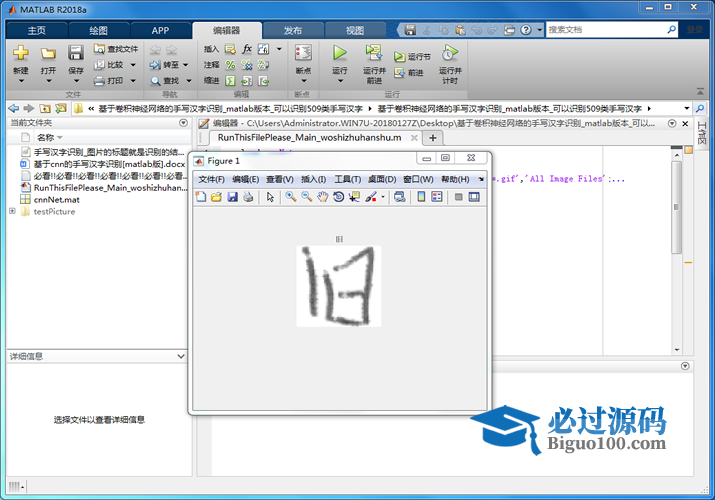Click the Print Figure icon in figure toolbar
The height and width of the screenshot is (500, 715).
(247, 197)
